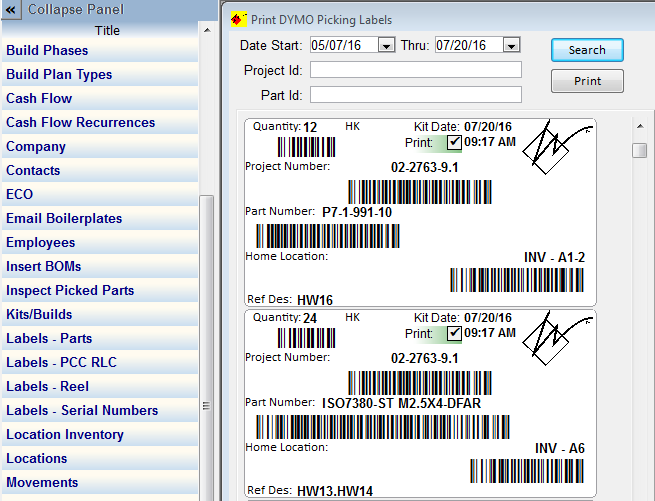Click the logo on the HW16 label
Screen dimensions: 655x501
[557, 147]
